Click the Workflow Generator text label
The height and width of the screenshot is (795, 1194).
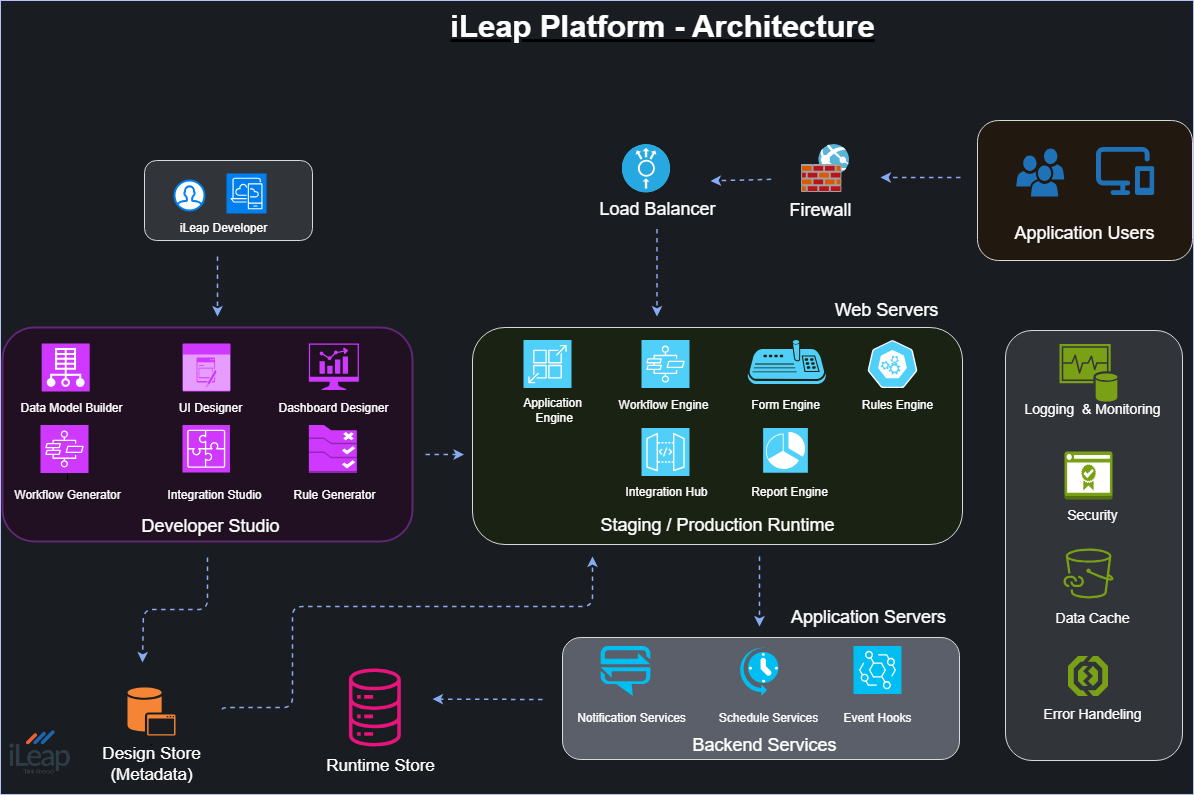pyautogui.click(x=68, y=495)
